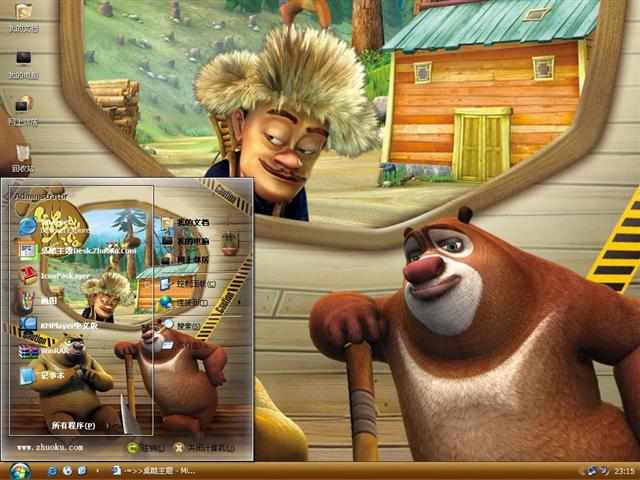Viewport: 640px width, 480px height.
Task: Open 我的文档 desktop icon
Action: click(x=23, y=17)
